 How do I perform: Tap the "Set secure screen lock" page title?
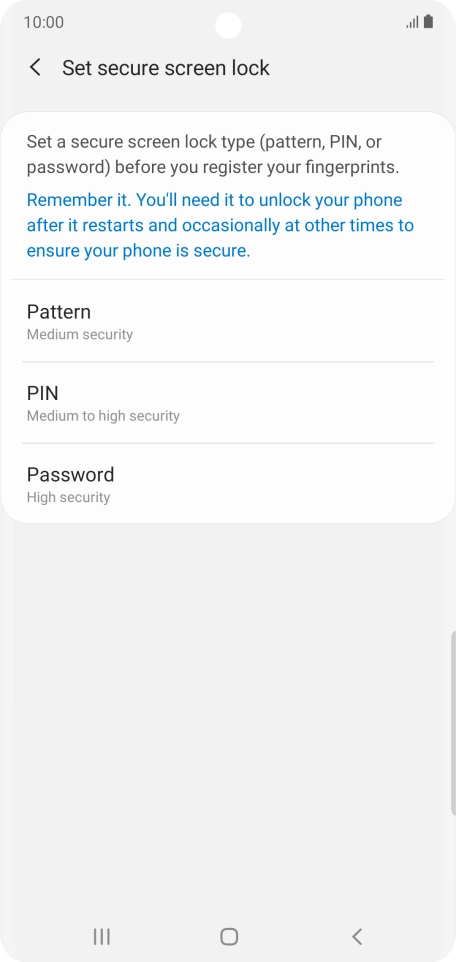(166, 67)
